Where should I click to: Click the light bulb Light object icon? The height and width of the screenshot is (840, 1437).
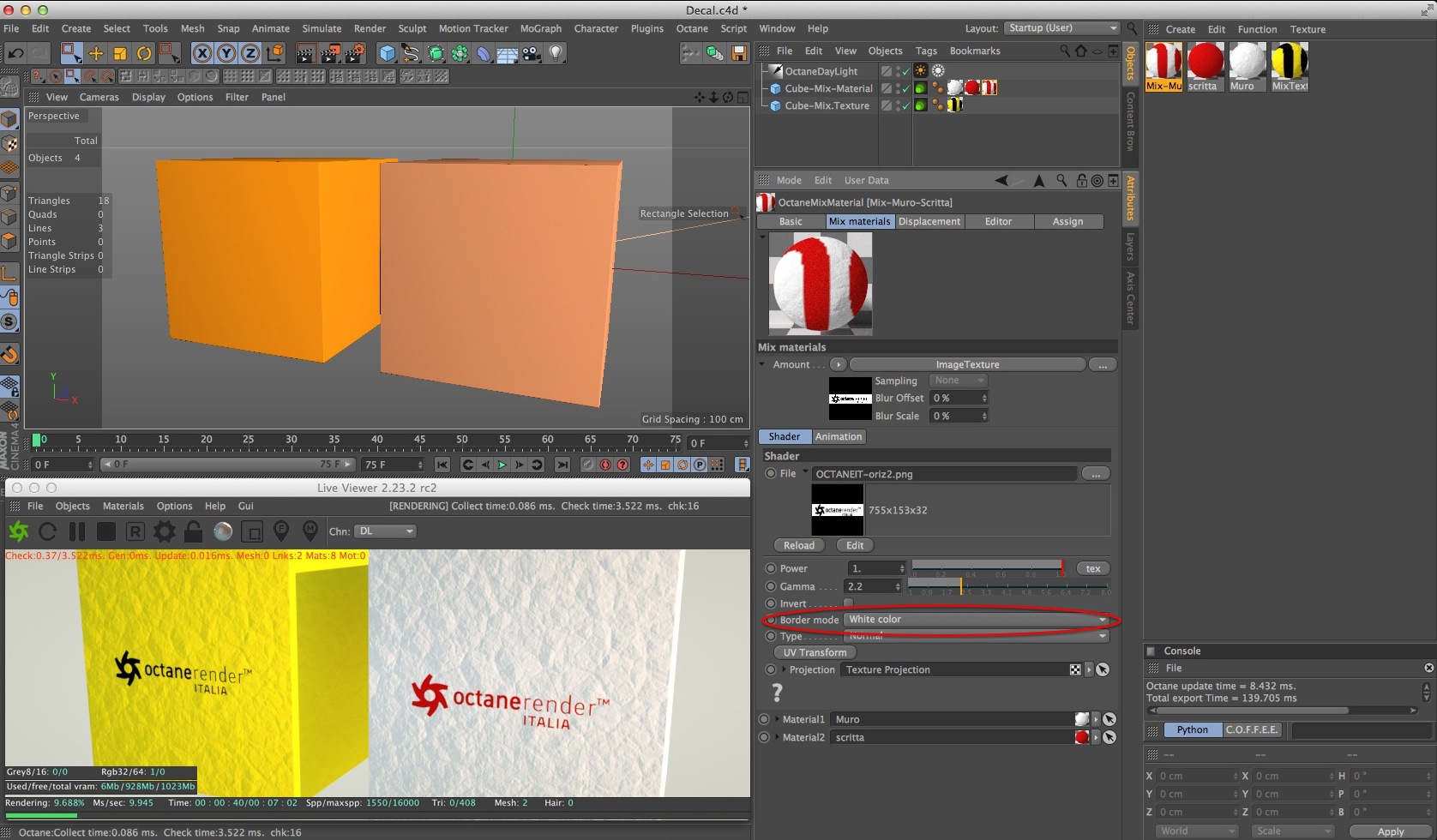[x=556, y=53]
